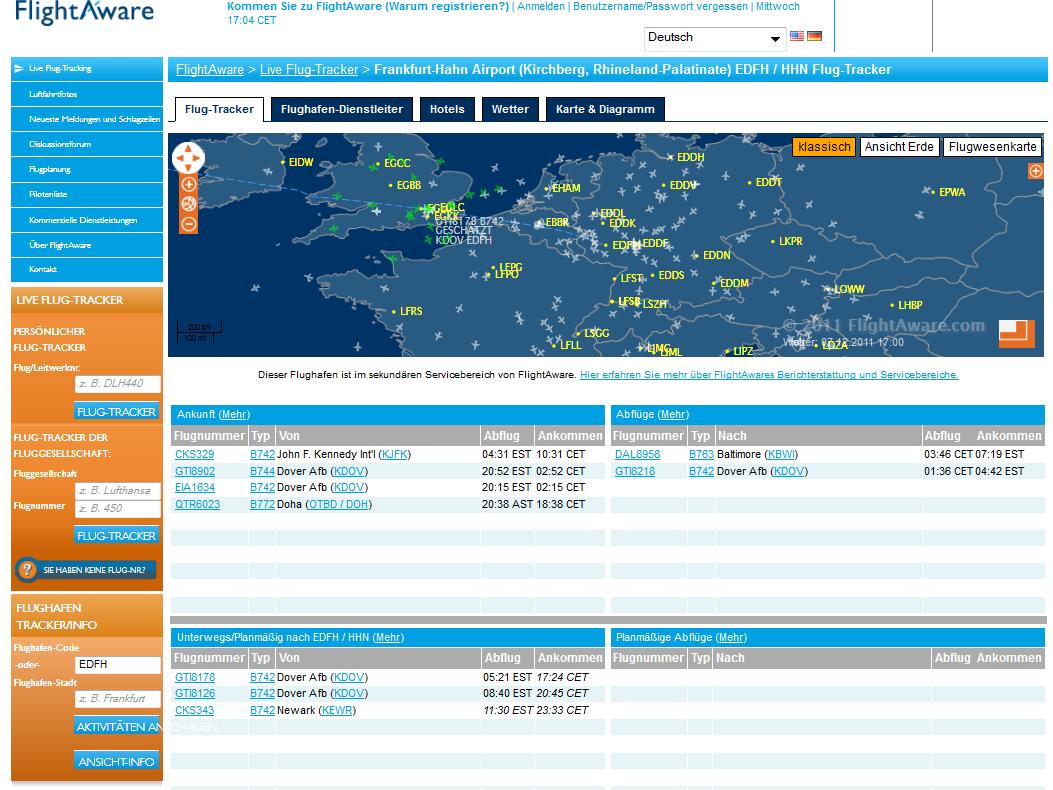Viewport: 1053px width, 790px height.
Task: Expand departures 'Abflüge' list via 'Mehr'
Action: pyautogui.click(x=673, y=414)
